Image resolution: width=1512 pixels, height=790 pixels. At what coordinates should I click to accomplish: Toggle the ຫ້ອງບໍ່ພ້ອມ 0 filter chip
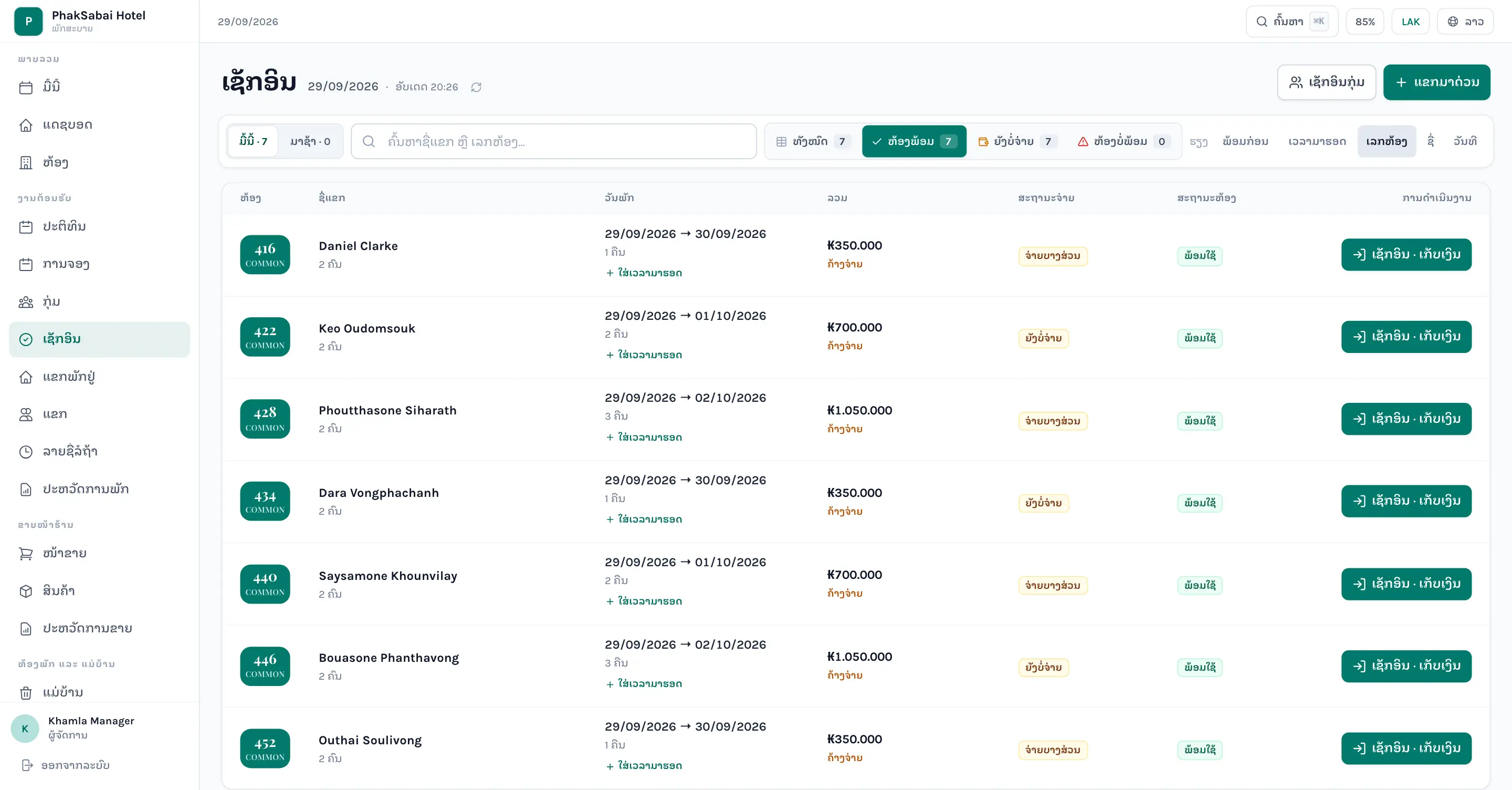1123,141
